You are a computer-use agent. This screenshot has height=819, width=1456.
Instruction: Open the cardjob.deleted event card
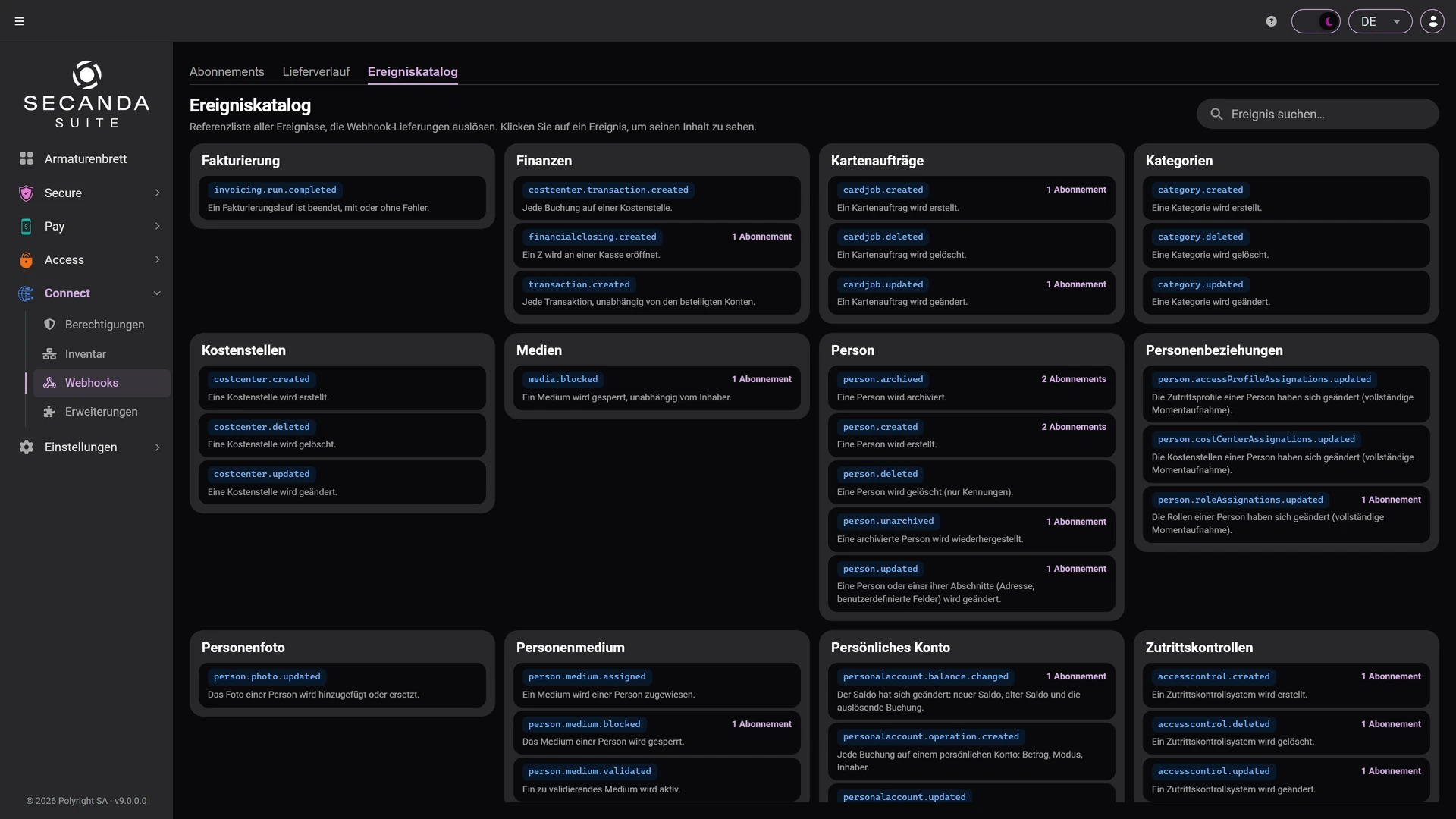[x=971, y=245]
